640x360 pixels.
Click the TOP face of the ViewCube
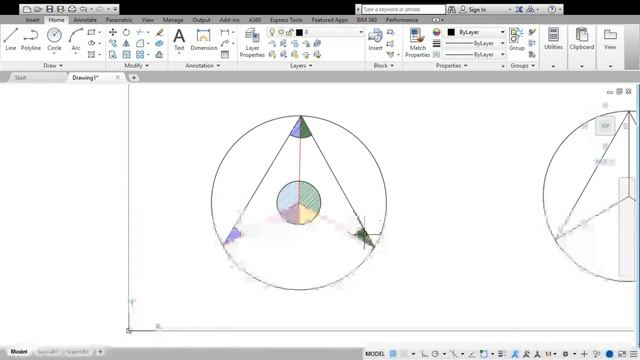point(605,126)
